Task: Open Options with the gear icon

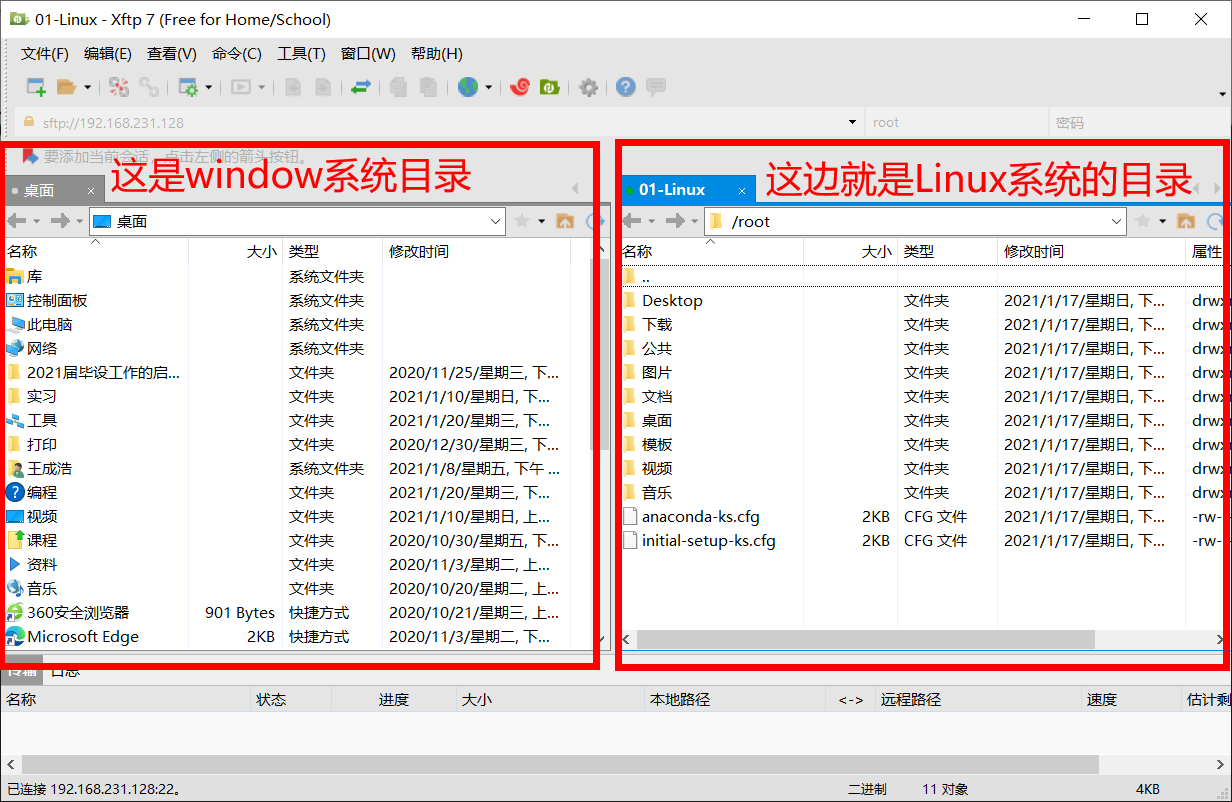Action: (x=589, y=87)
